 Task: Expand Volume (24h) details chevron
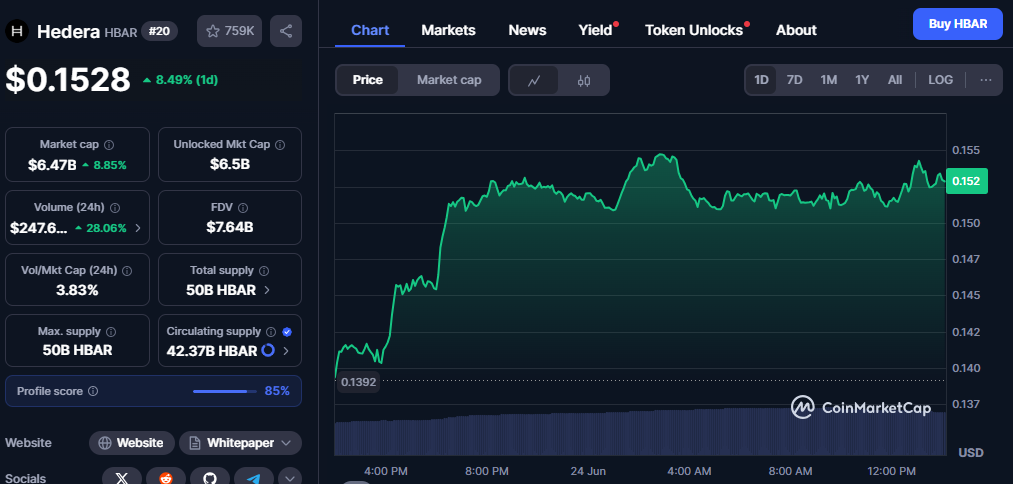pos(138,227)
